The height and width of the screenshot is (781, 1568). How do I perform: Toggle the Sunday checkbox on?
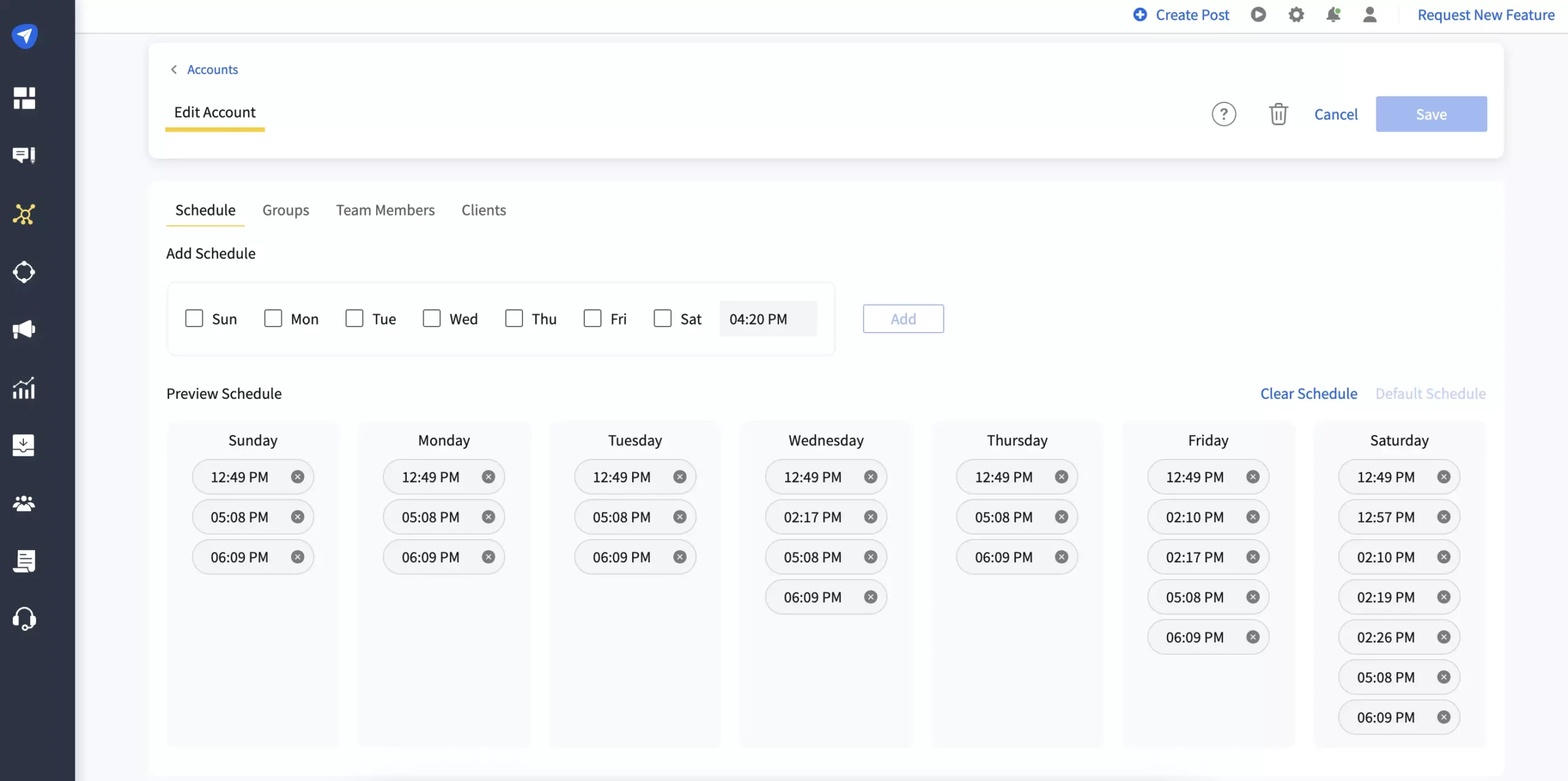(x=193, y=318)
